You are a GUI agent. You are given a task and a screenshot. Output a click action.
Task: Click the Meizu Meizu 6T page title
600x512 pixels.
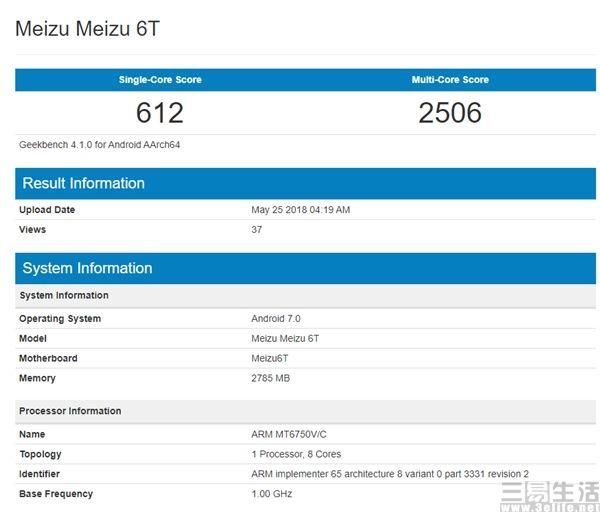click(x=87, y=29)
